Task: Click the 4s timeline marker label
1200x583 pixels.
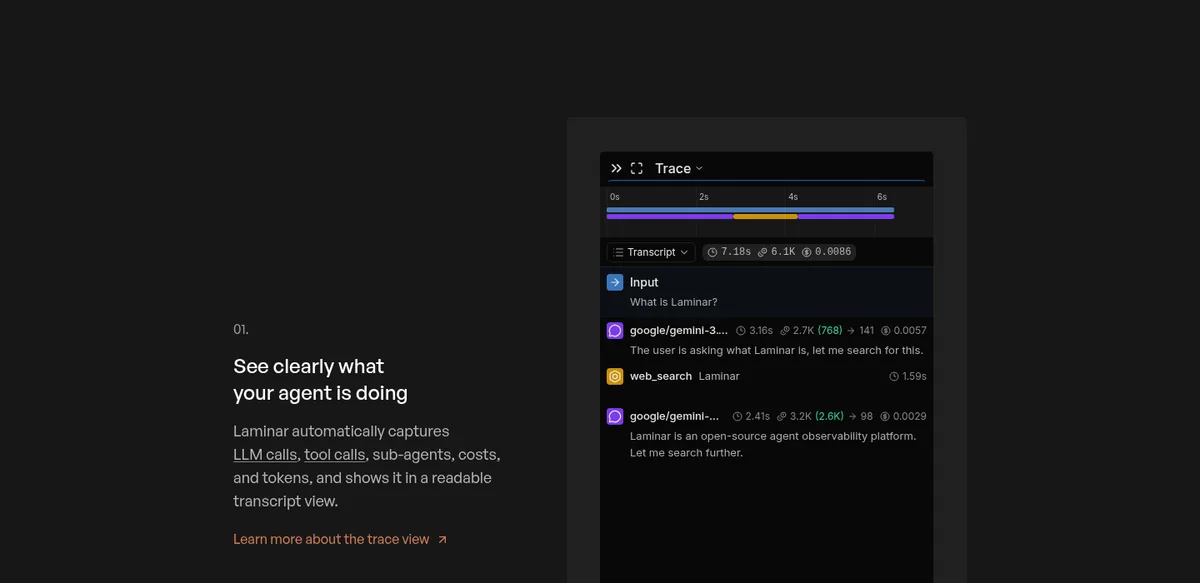Action: click(793, 197)
